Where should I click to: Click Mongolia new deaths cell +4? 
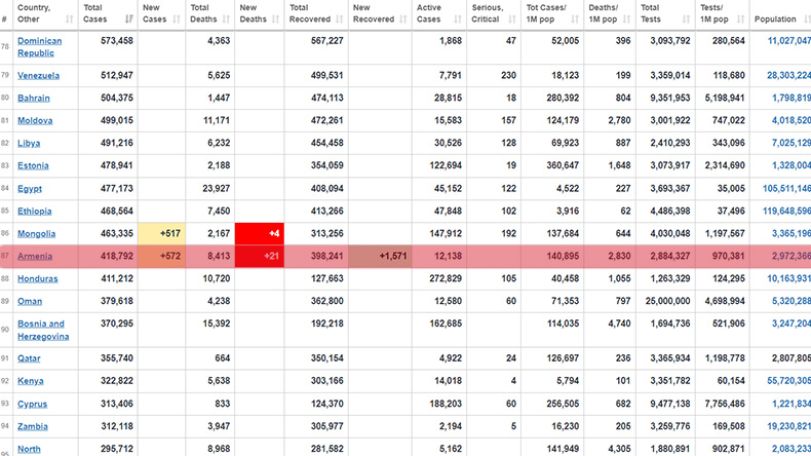pyautogui.click(x=259, y=234)
